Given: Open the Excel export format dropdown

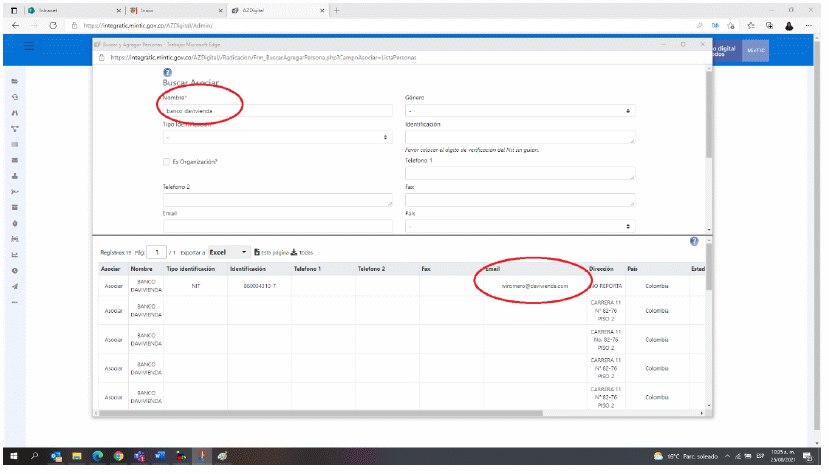Looking at the screenshot, I should (228, 252).
